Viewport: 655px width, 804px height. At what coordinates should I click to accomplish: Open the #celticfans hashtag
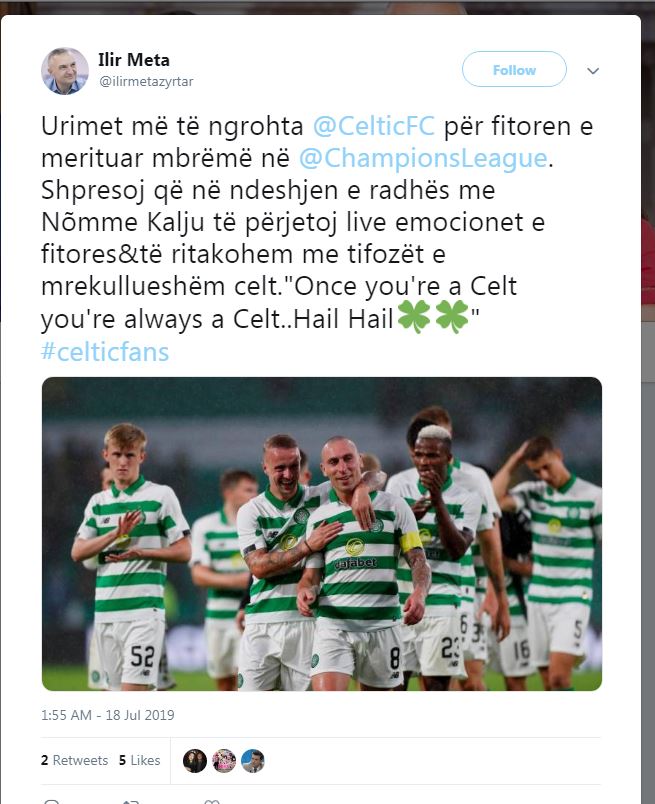(105, 352)
